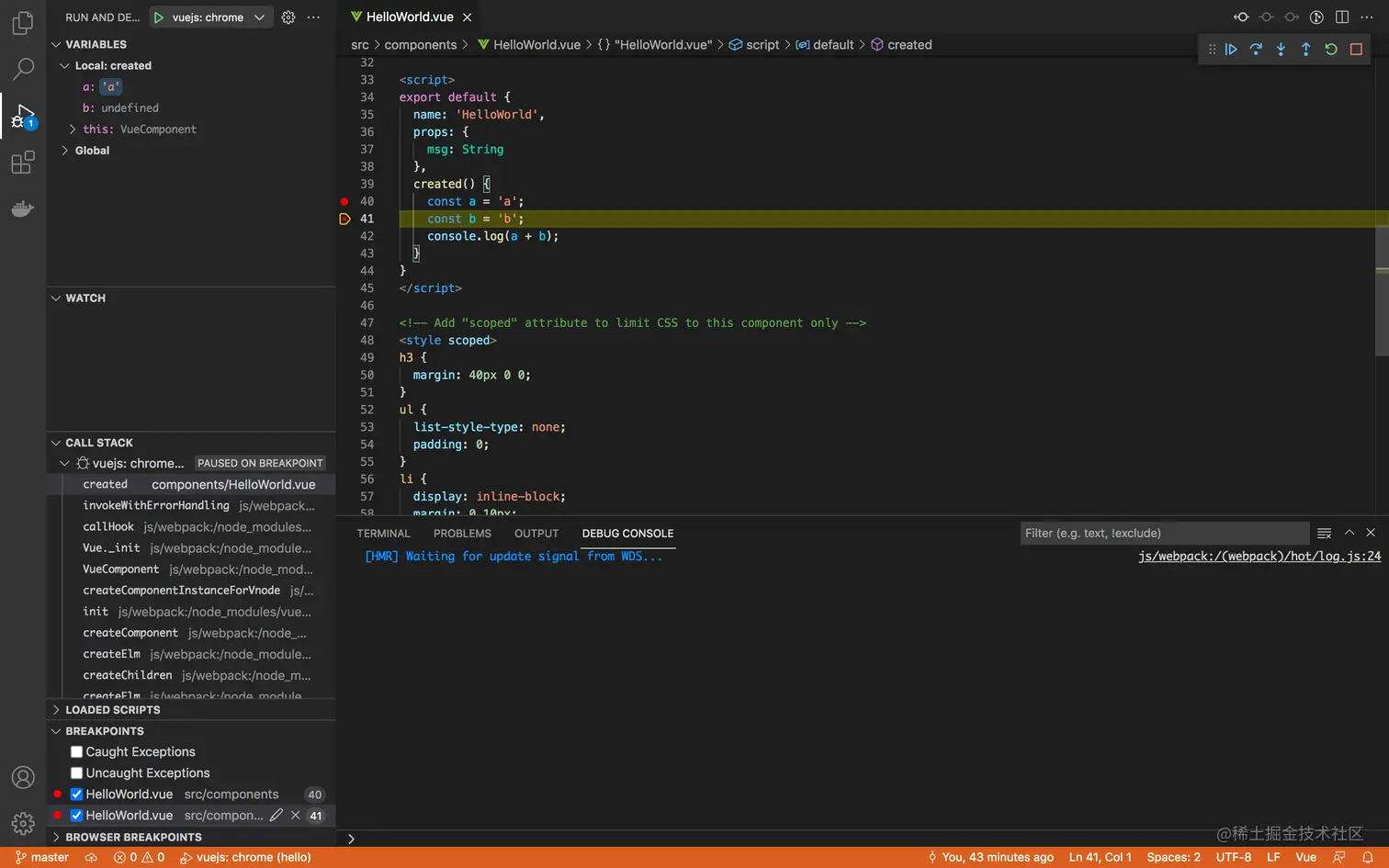Click the Stop debugging square icon

click(x=1356, y=50)
